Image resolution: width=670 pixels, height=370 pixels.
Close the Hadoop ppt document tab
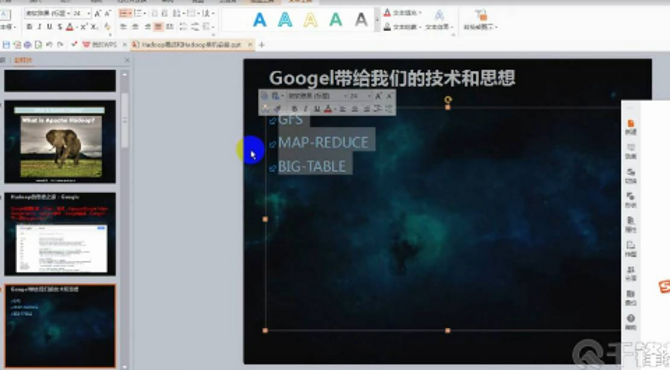click(x=250, y=44)
